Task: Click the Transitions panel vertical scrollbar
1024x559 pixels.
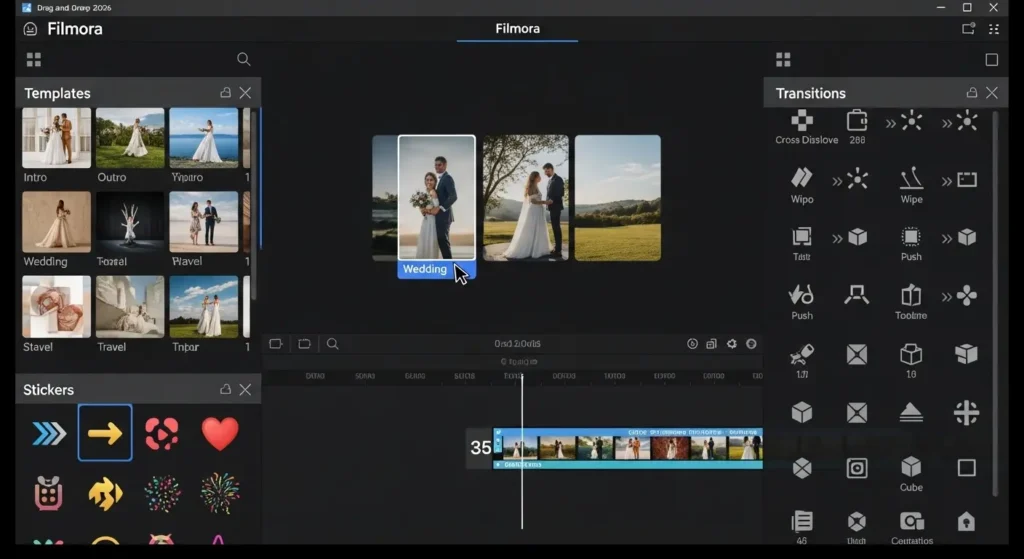Action: click(995, 300)
